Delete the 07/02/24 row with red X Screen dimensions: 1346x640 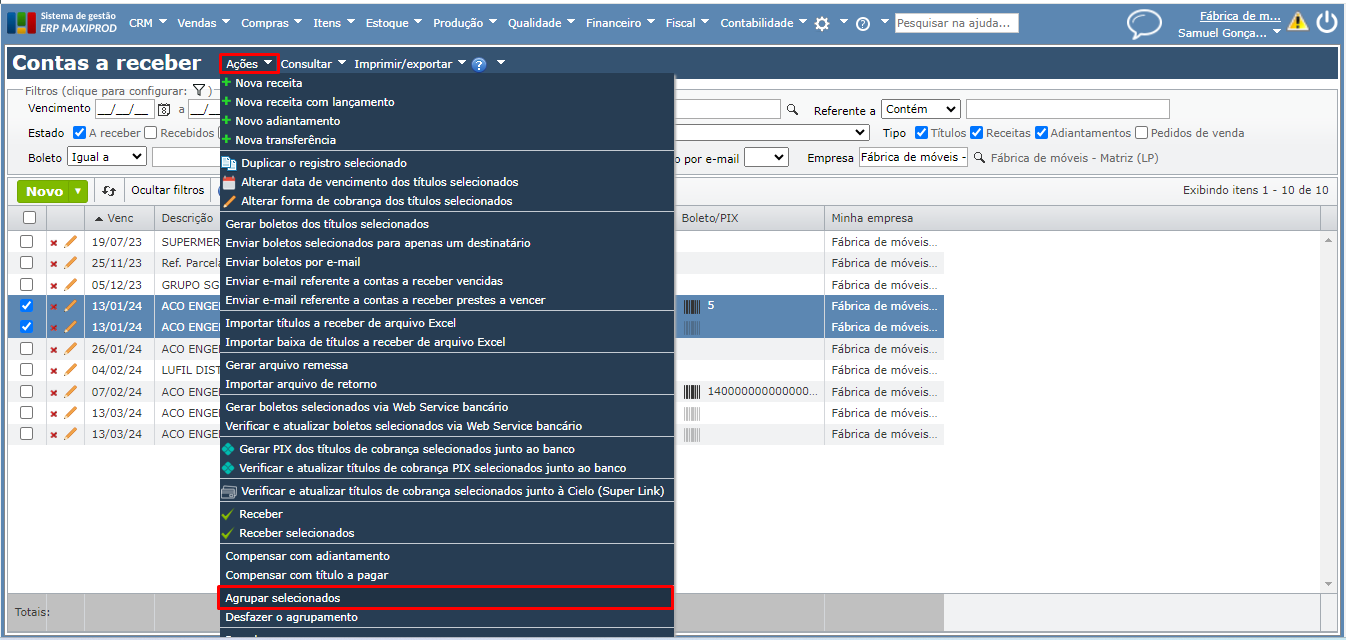pyautogui.click(x=54, y=393)
